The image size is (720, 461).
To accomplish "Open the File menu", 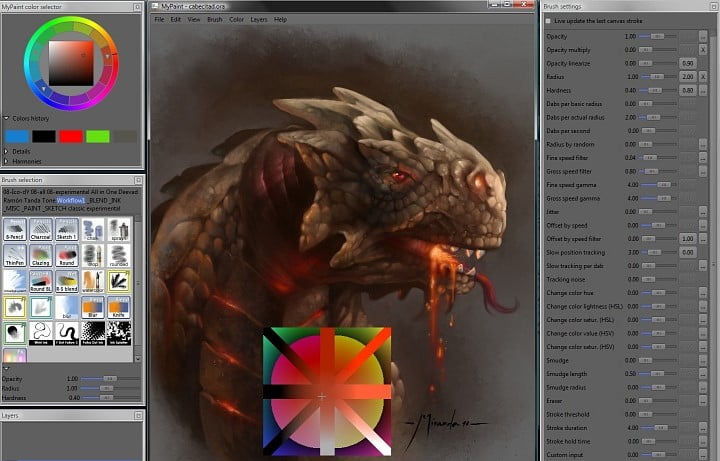I will [159, 20].
